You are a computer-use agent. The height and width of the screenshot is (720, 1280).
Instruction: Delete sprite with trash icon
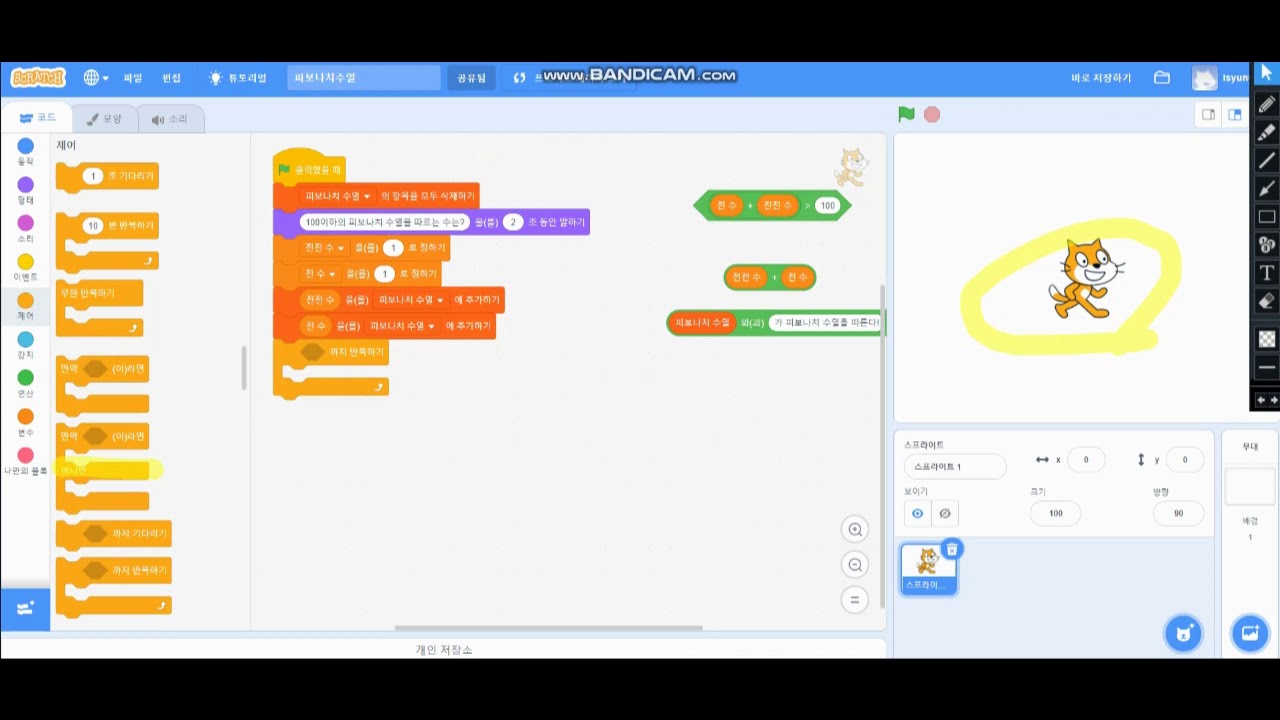952,549
